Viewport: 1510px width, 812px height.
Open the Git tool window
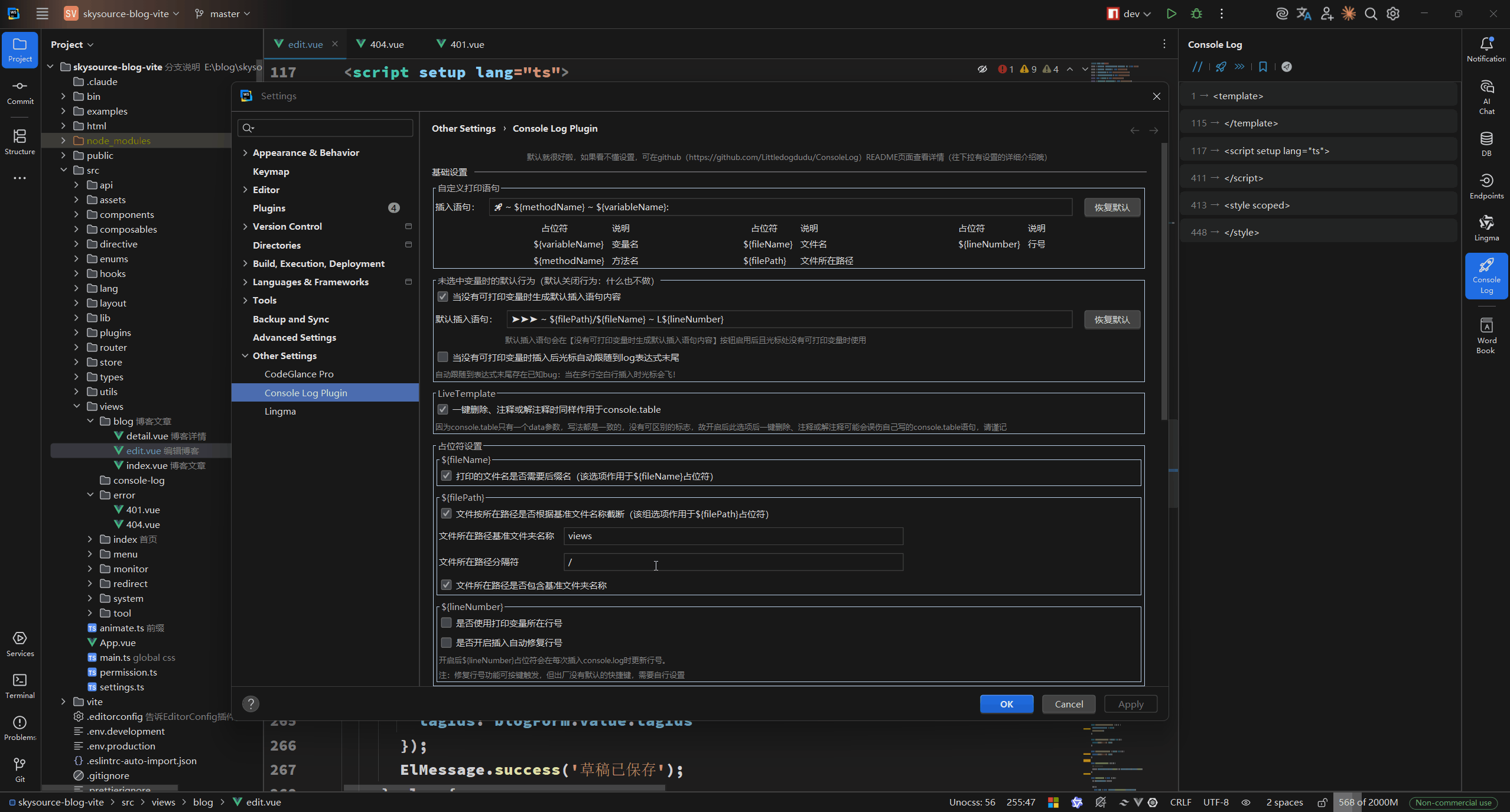click(x=20, y=769)
